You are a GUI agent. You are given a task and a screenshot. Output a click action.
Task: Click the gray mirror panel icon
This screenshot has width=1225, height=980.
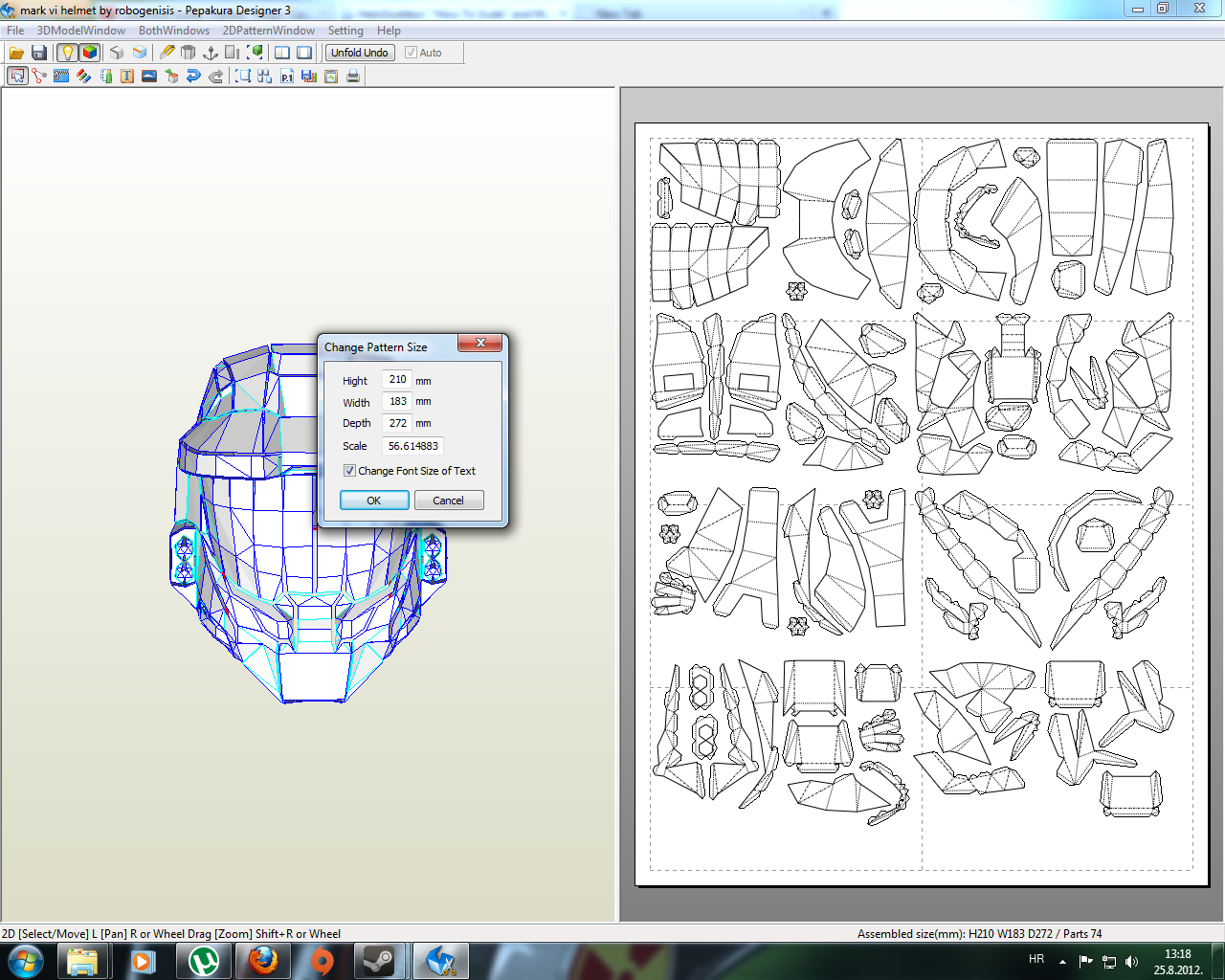click(233, 53)
